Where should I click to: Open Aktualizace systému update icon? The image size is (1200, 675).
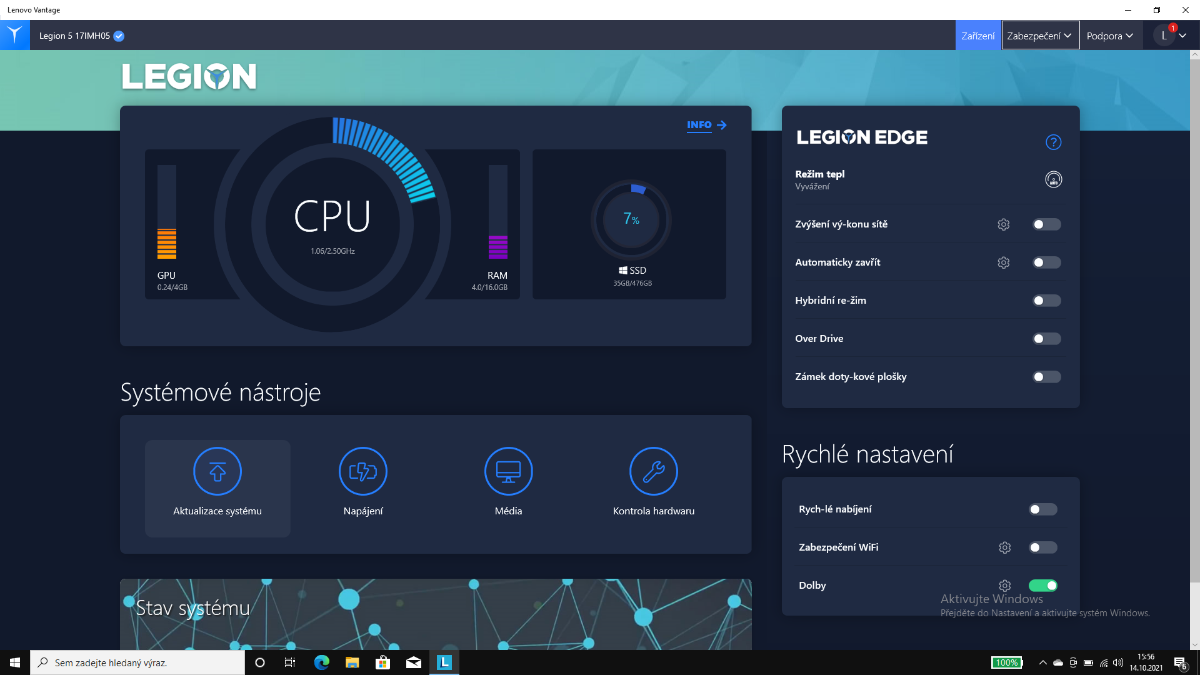pyautogui.click(x=217, y=471)
